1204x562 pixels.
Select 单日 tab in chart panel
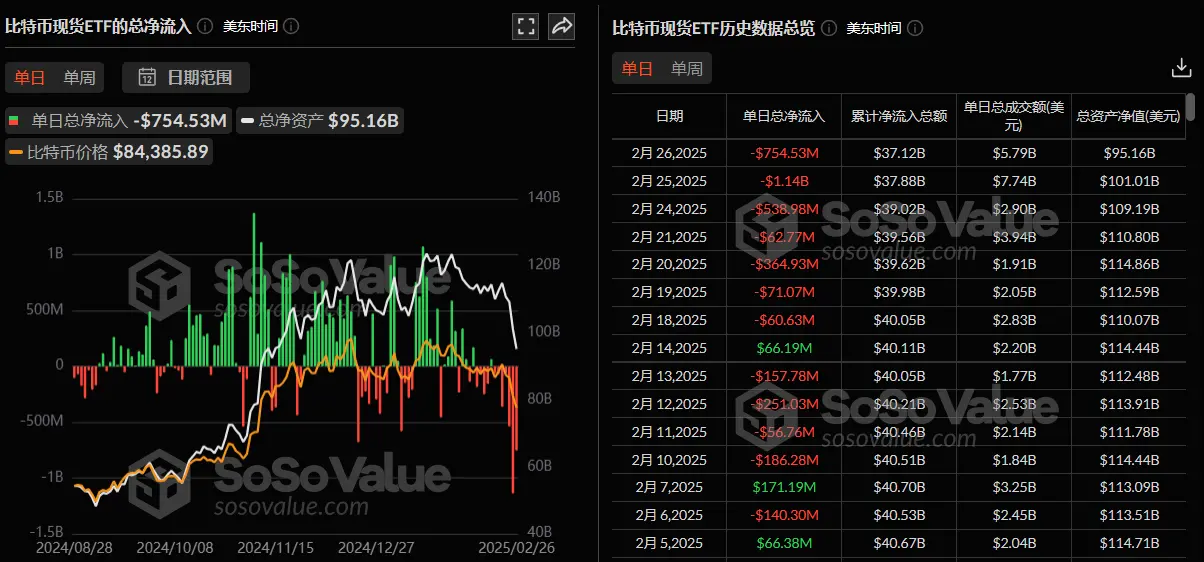click(30, 77)
